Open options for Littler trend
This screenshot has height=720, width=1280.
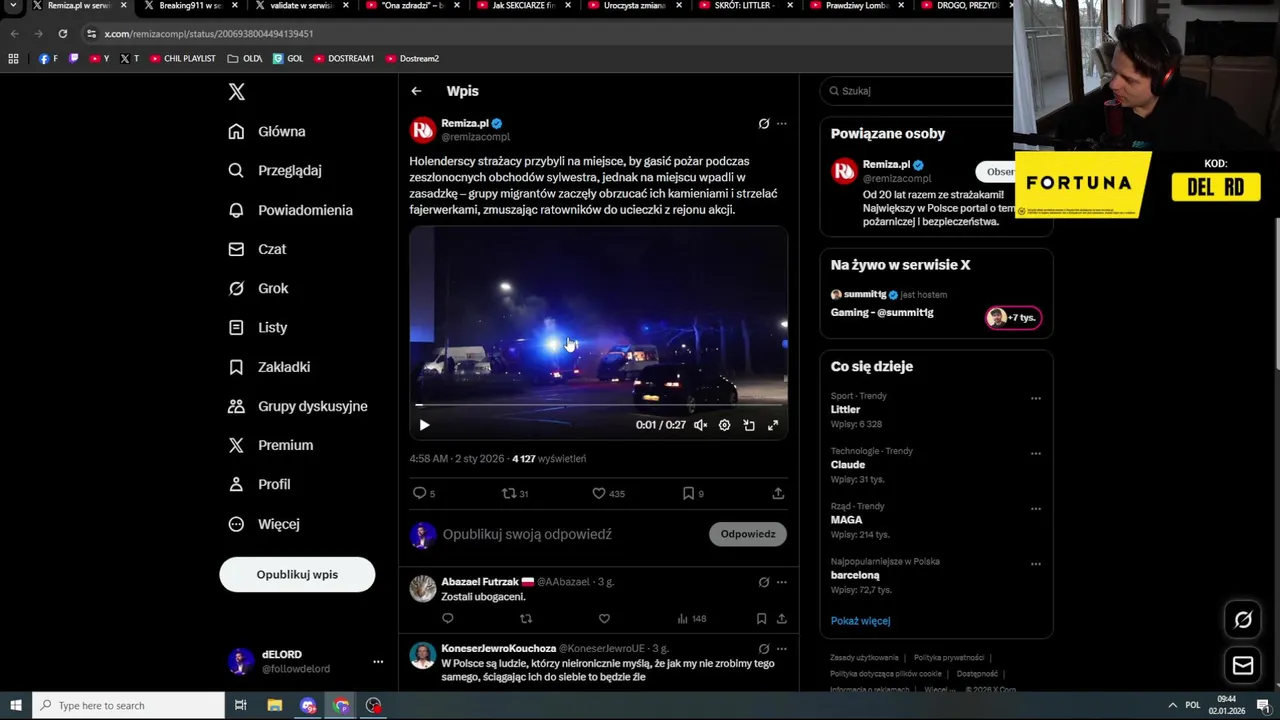1036,398
